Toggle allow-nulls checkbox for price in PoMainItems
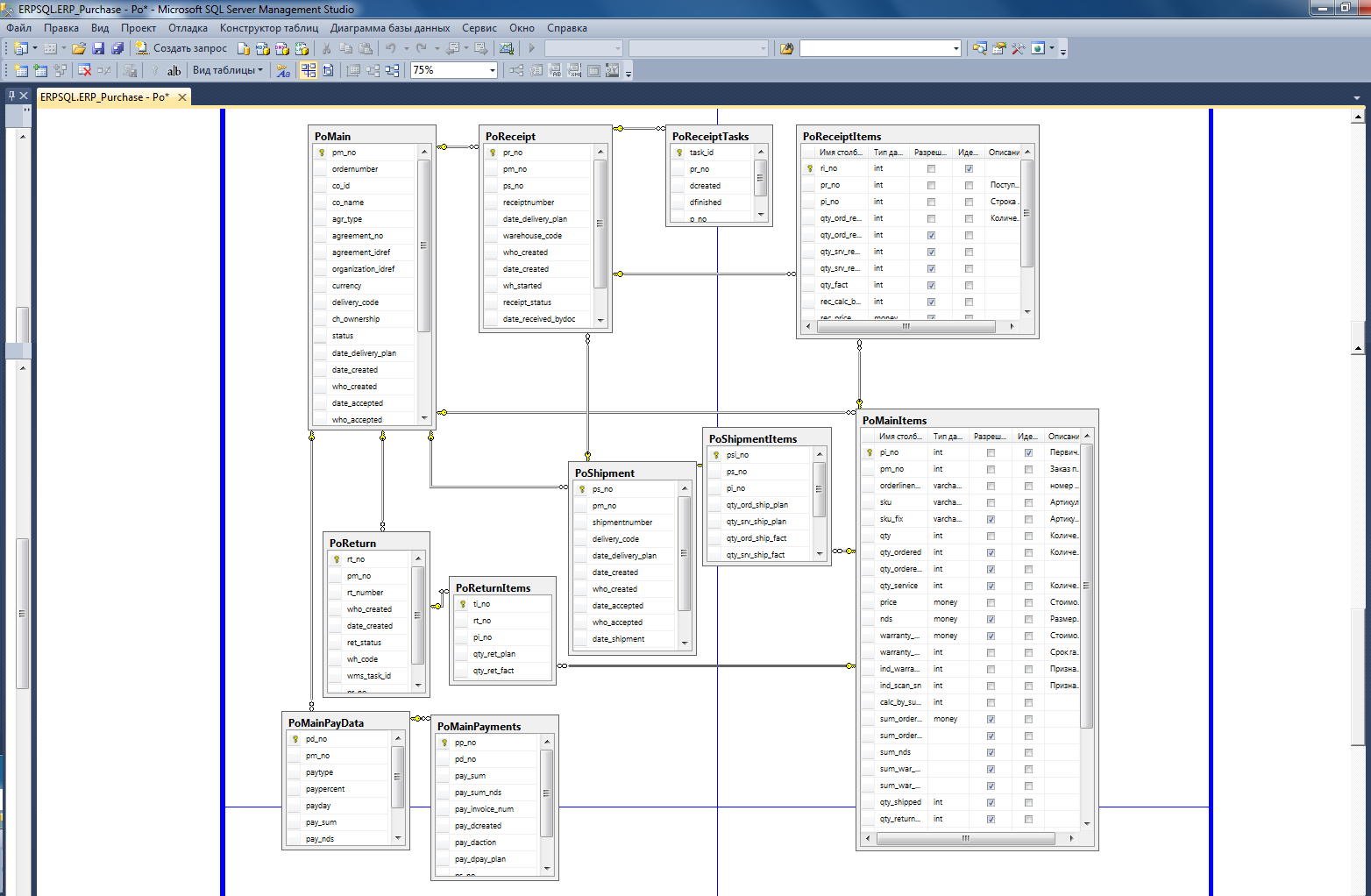This screenshot has width=1371, height=896. pyautogui.click(x=991, y=603)
